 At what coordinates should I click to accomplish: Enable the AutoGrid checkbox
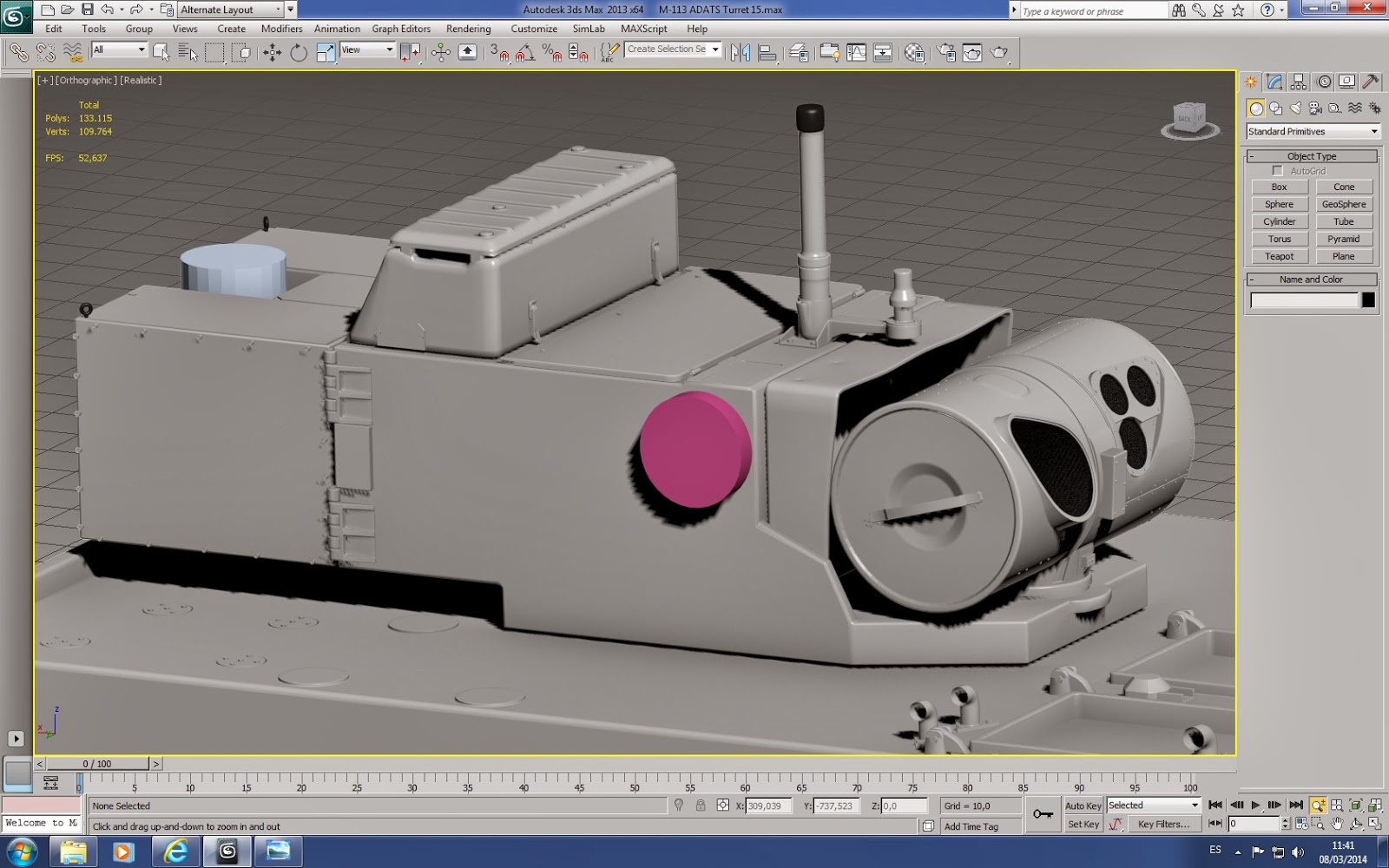[x=1277, y=171]
